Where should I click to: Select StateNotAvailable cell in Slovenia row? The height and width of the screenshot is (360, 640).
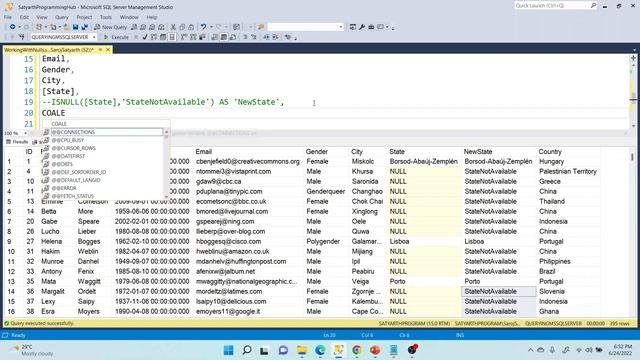(498, 291)
